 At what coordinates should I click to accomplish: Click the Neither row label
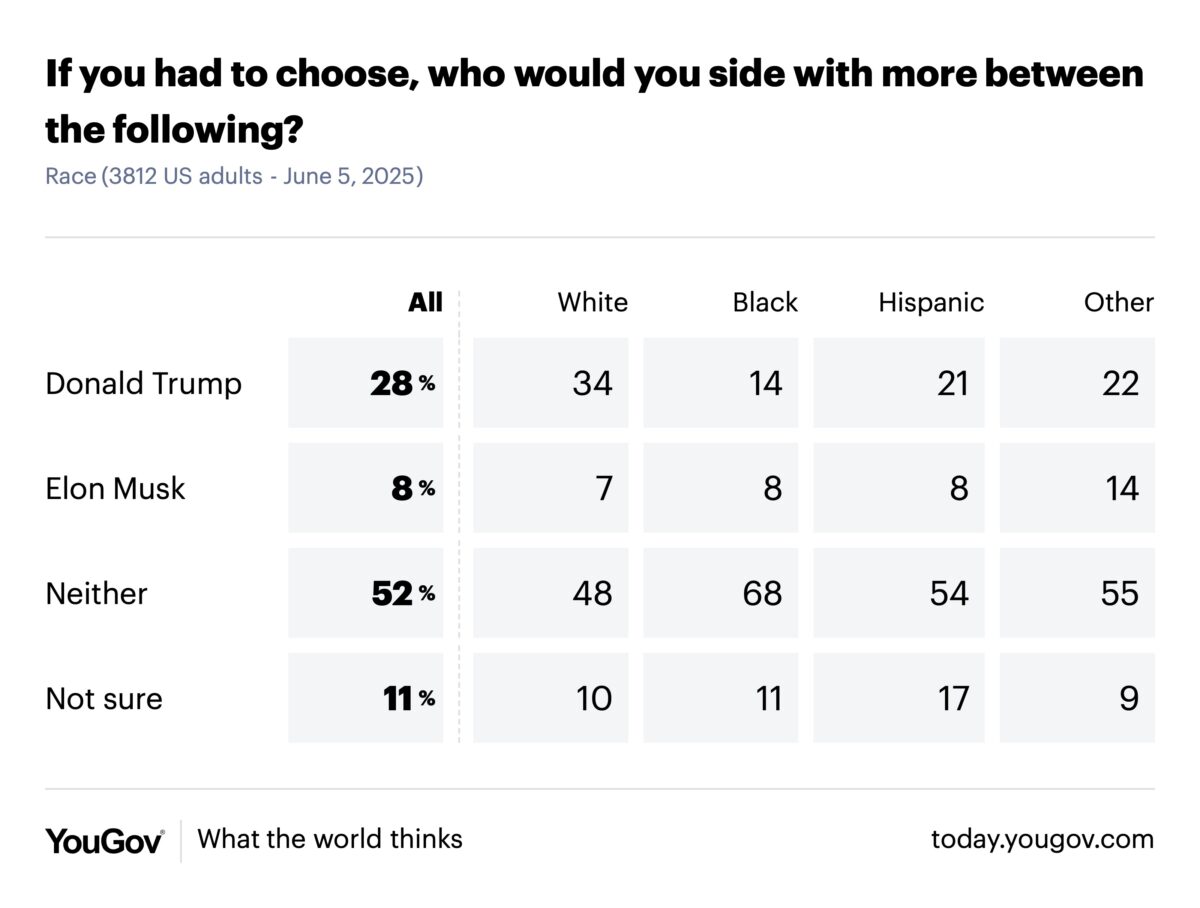pos(96,594)
